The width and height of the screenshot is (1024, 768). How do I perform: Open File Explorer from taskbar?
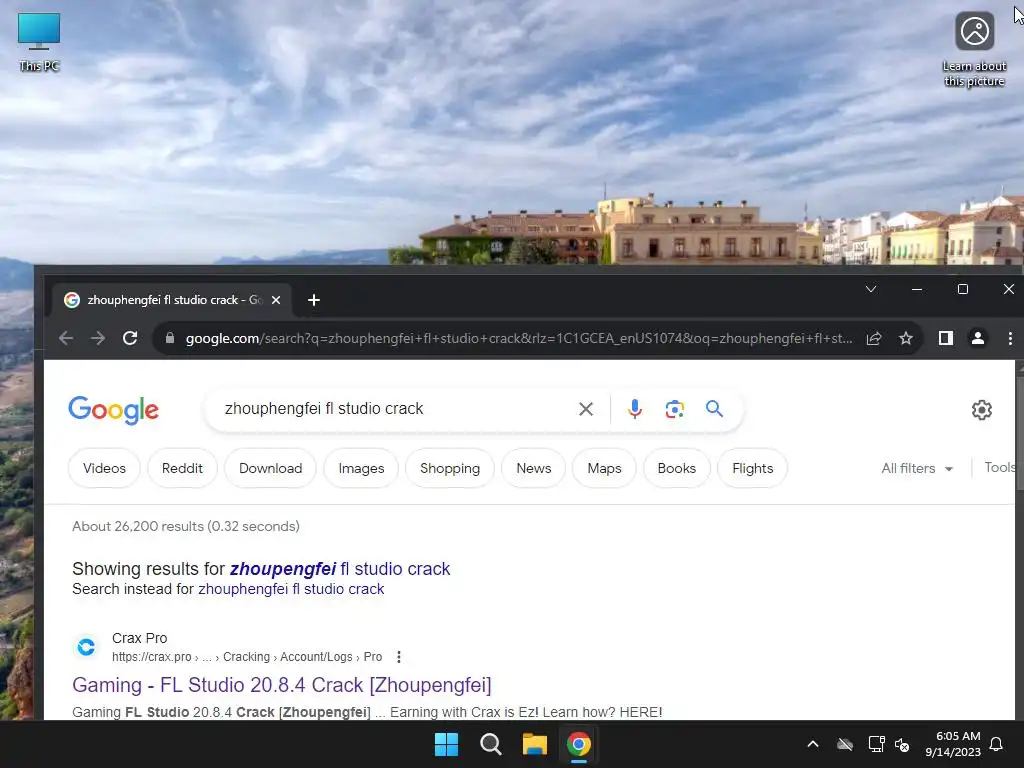tap(534, 744)
